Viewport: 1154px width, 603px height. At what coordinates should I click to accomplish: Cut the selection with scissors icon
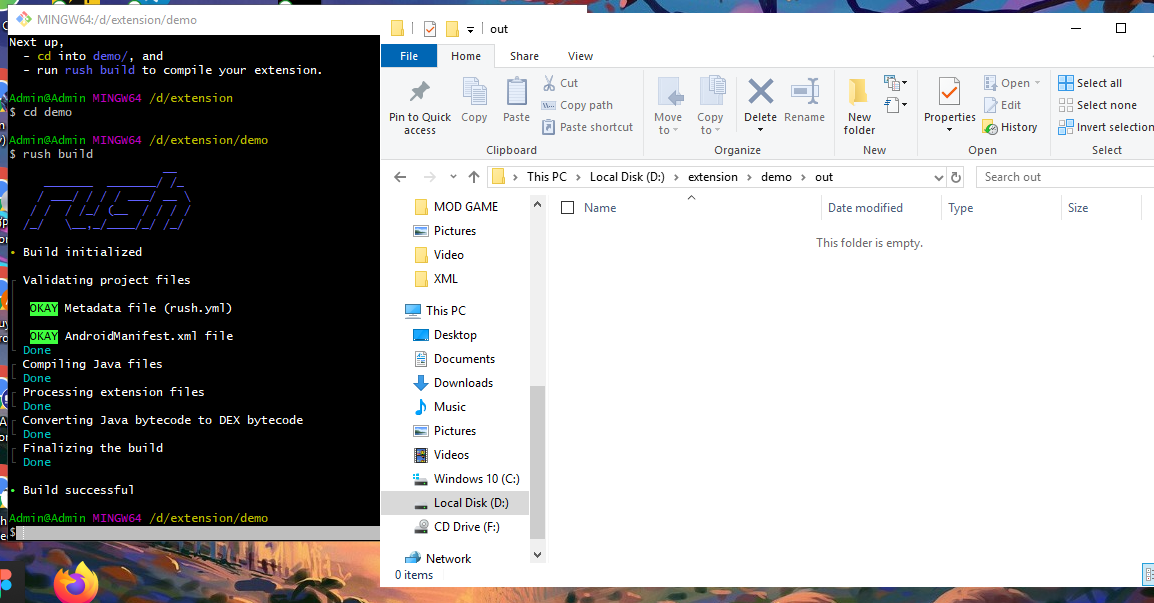pos(561,83)
